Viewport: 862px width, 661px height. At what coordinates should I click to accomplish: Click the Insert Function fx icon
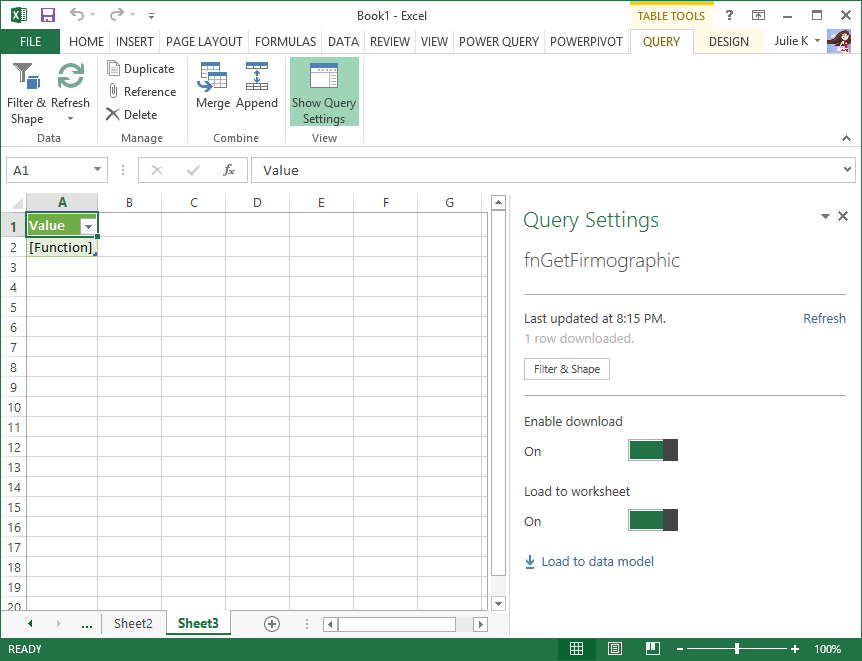(x=229, y=170)
